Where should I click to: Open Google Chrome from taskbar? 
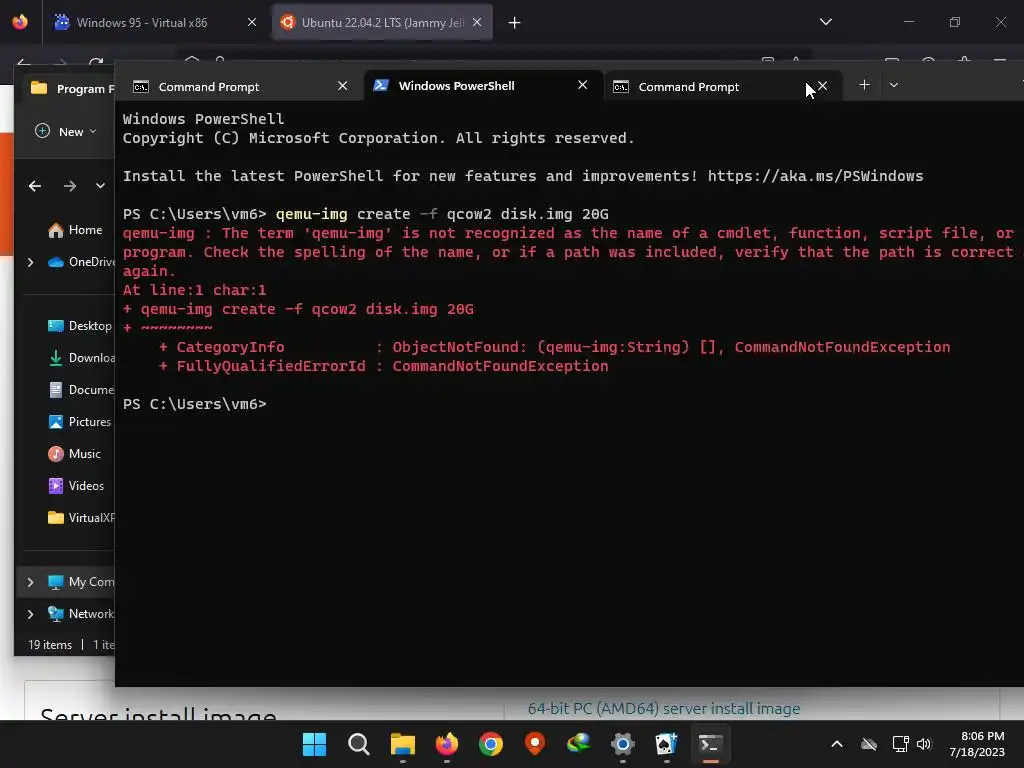point(490,744)
